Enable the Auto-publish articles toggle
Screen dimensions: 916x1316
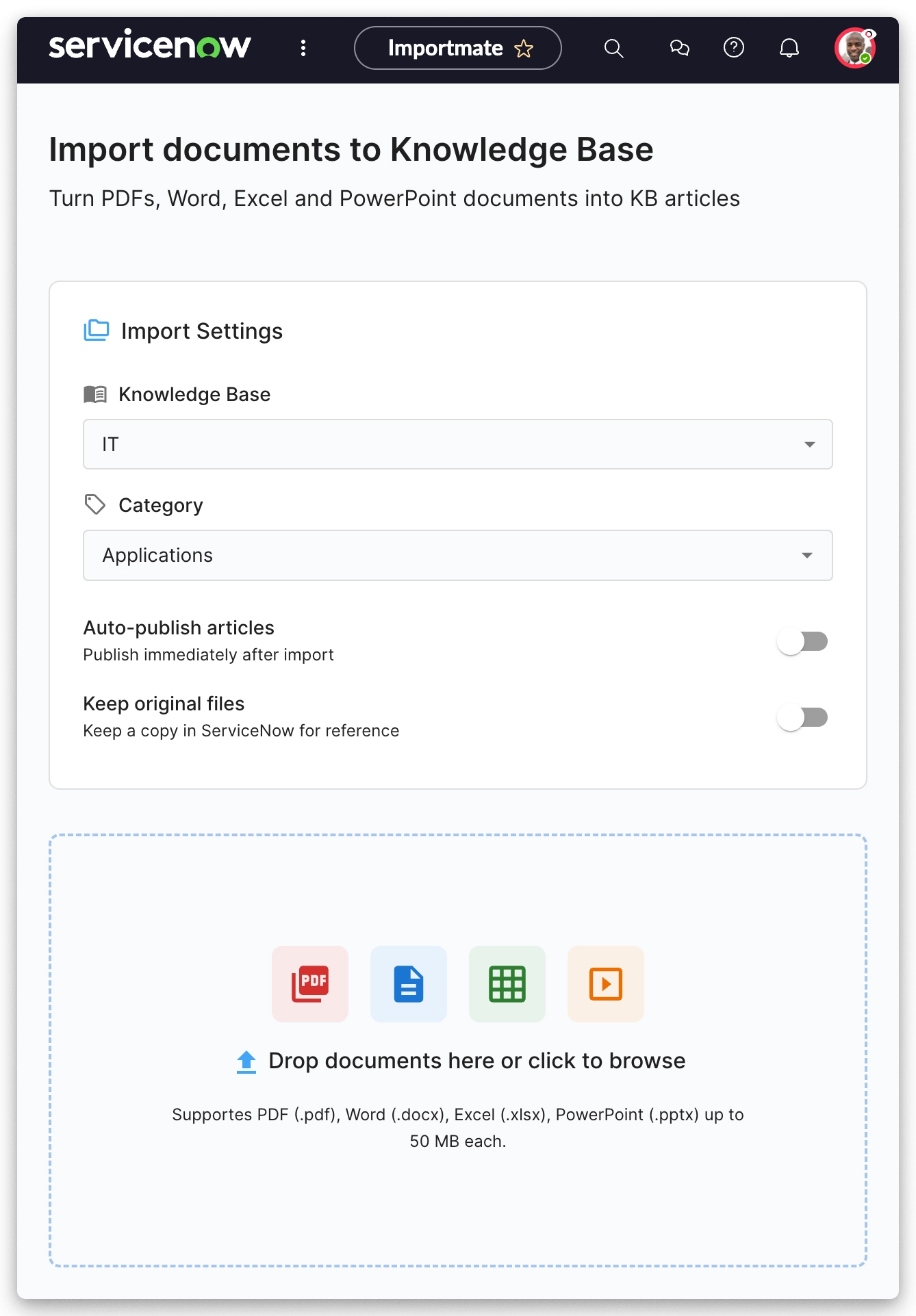pyautogui.click(x=802, y=641)
